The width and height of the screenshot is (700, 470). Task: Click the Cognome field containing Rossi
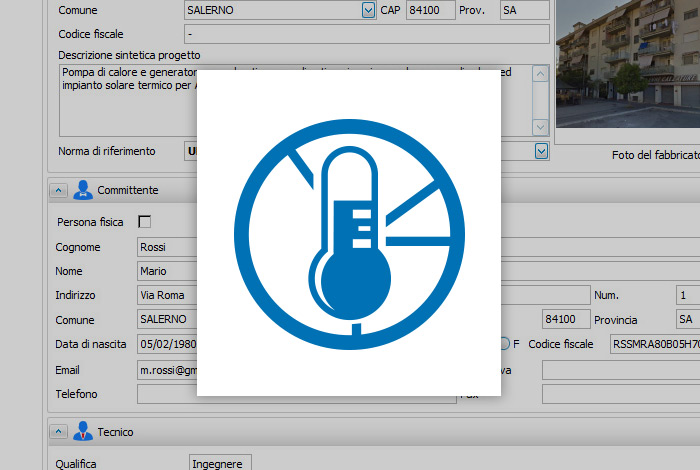click(166, 247)
